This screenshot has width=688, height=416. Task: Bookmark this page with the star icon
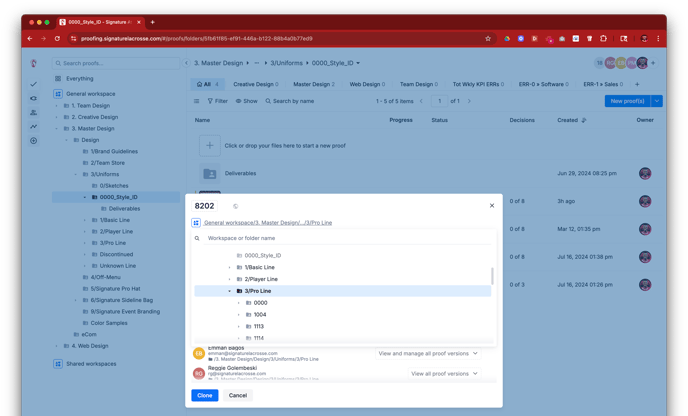pyautogui.click(x=487, y=38)
